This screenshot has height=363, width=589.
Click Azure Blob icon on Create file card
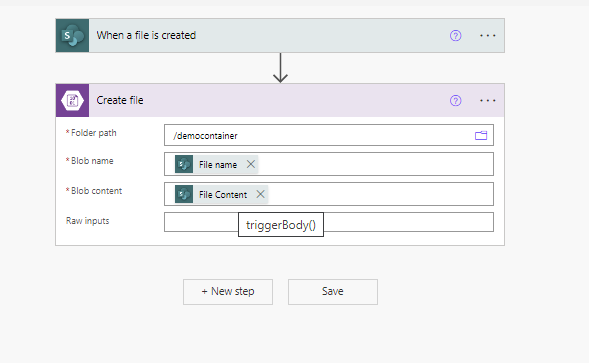72,100
